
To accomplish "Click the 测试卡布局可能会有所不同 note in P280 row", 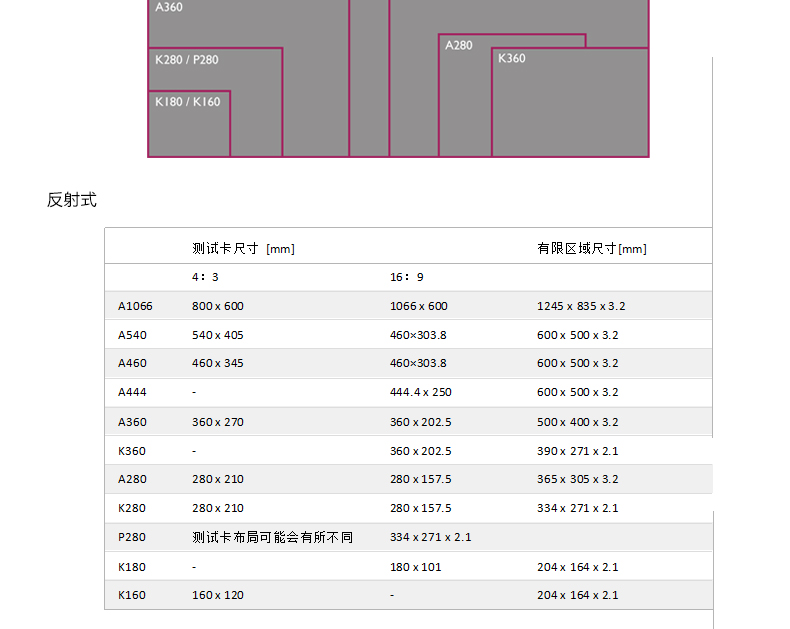I will [x=272, y=537].
